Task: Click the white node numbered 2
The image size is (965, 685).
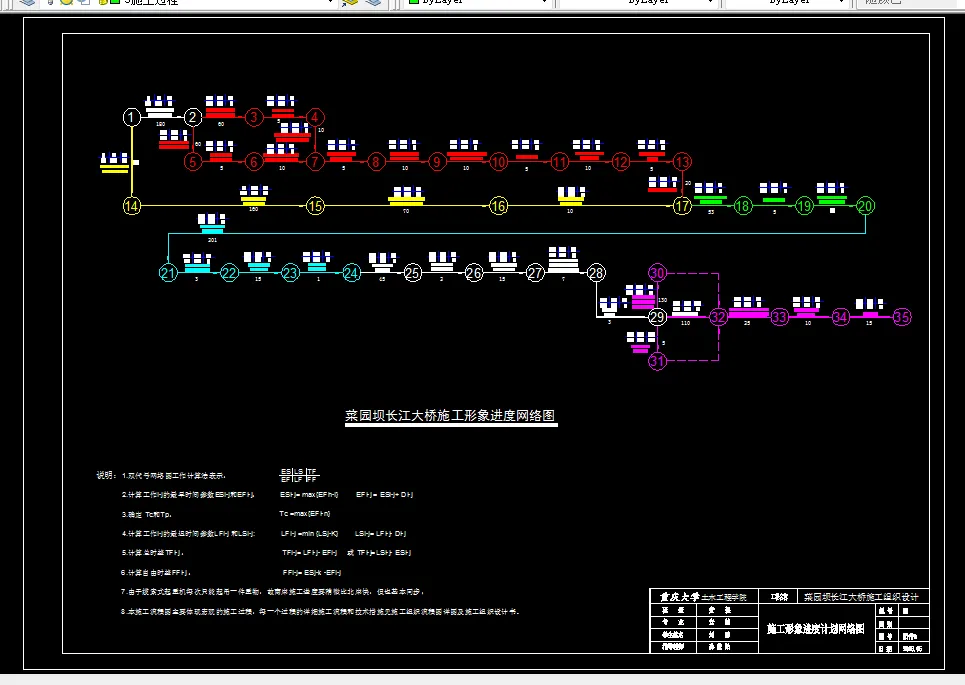Action: tap(193, 118)
